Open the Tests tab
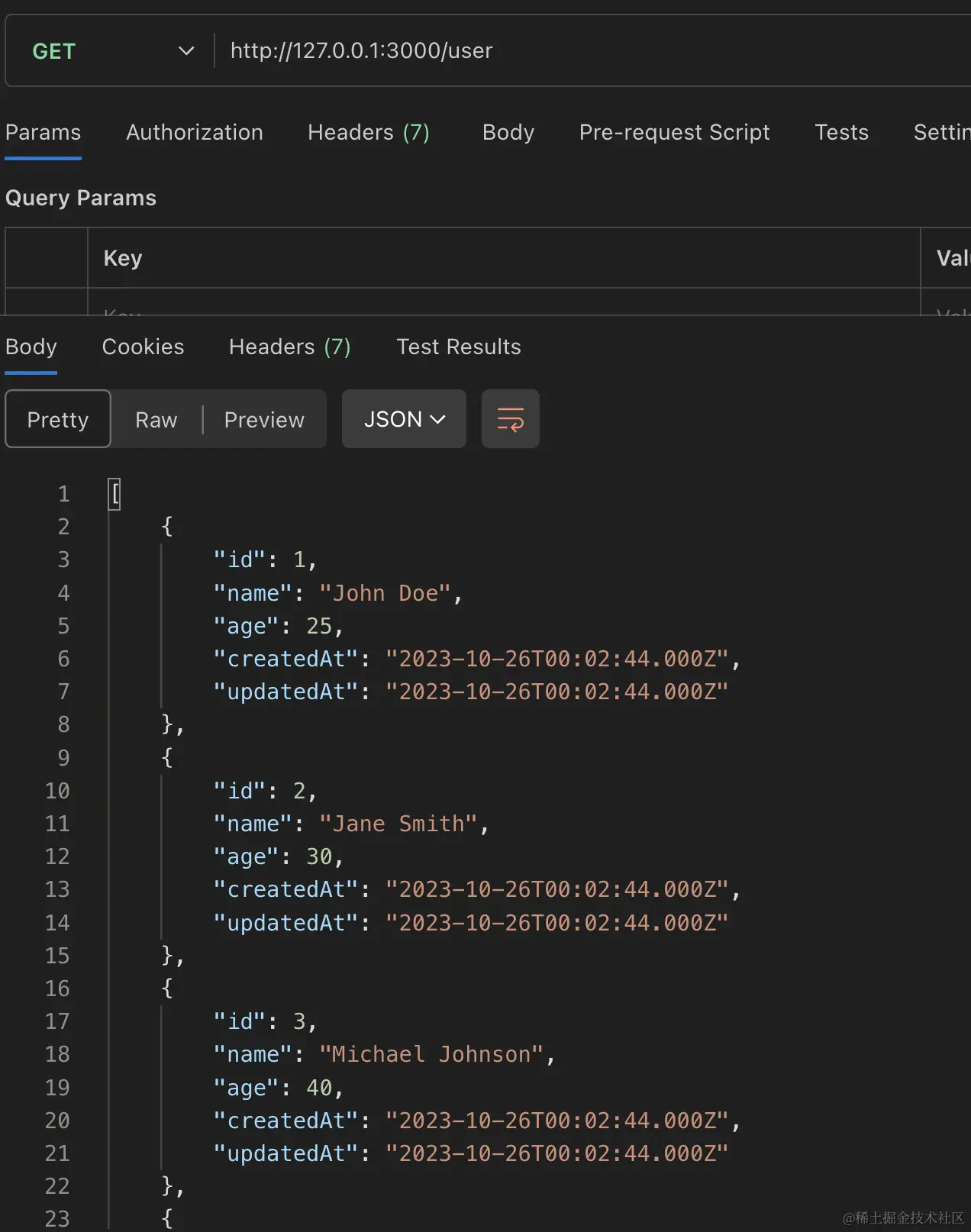 coord(841,132)
